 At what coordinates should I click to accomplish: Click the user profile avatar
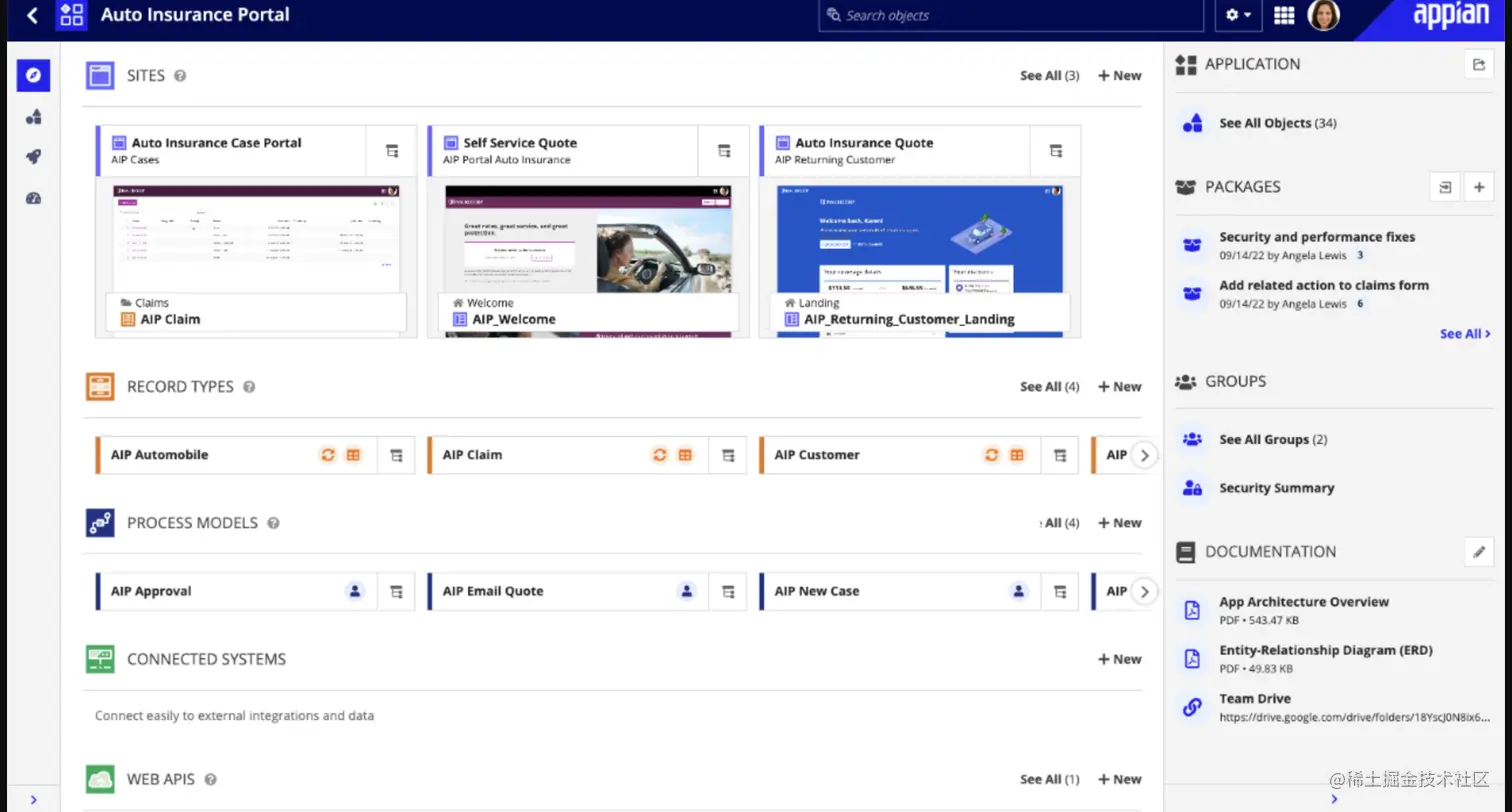pyautogui.click(x=1323, y=15)
